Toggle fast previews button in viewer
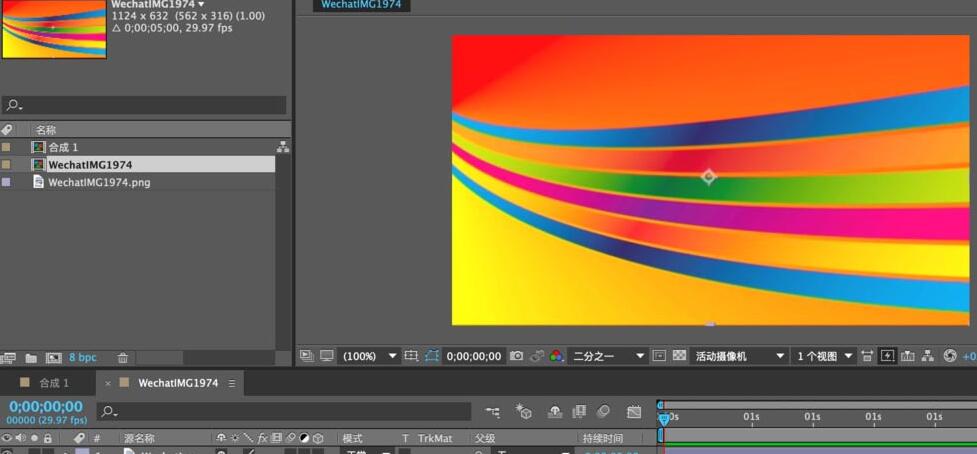This screenshot has height=454, width=977. point(887,356)
